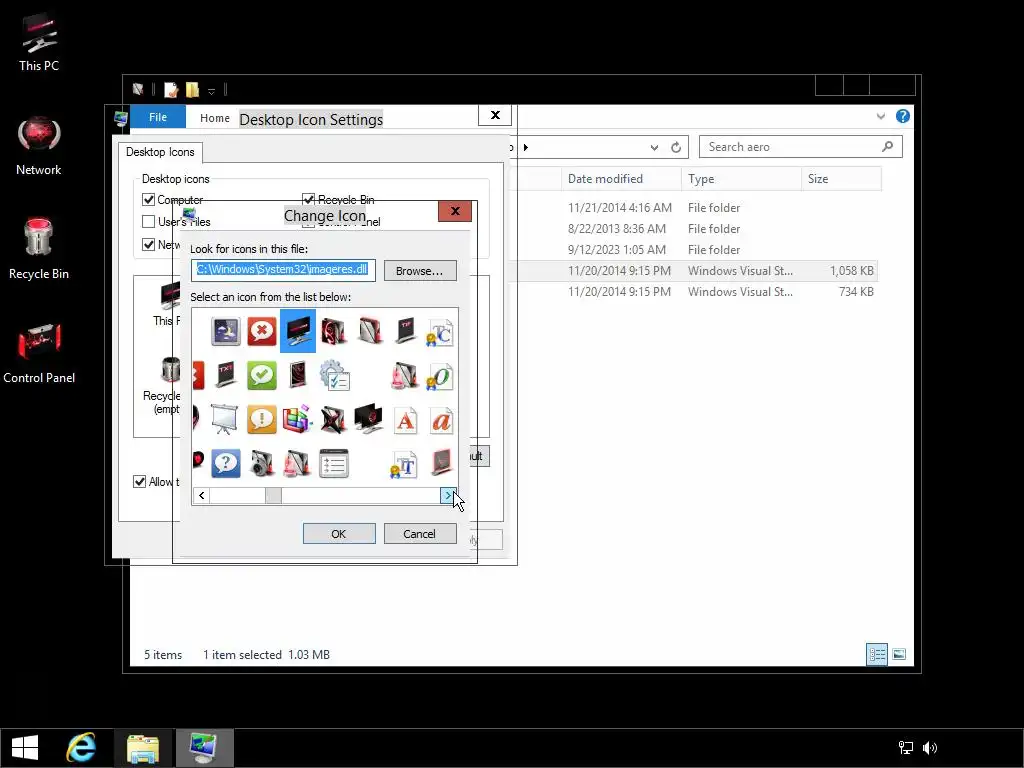
Task: Click the Explorer help question mark icon
Action: click(x=903, y=116)
